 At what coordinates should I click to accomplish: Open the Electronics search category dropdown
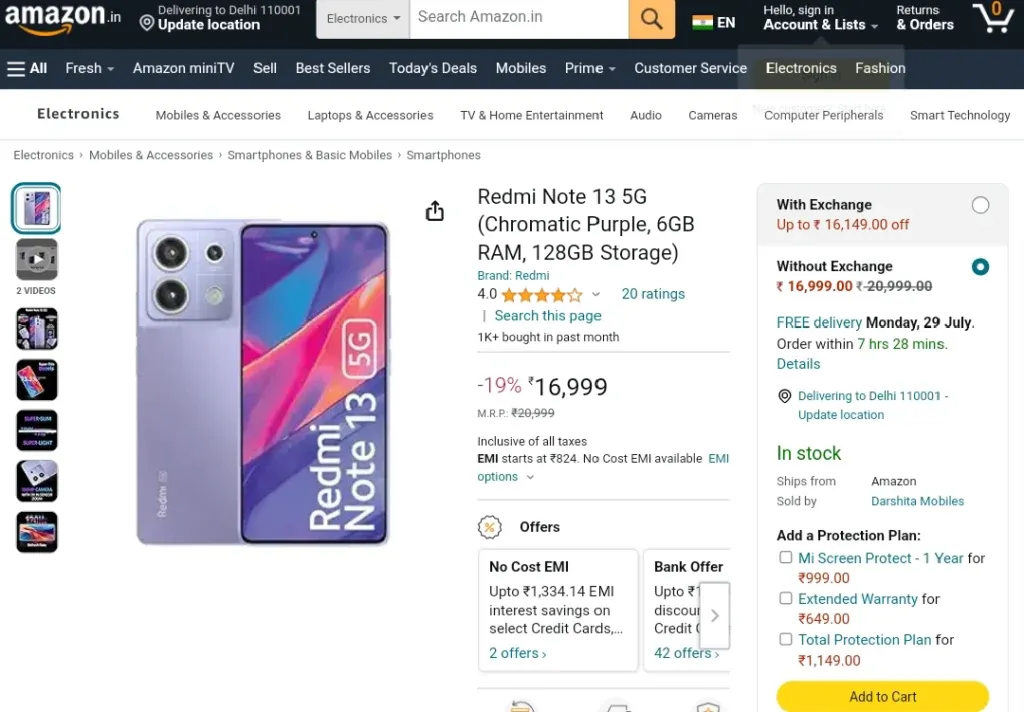click(363, 18)
